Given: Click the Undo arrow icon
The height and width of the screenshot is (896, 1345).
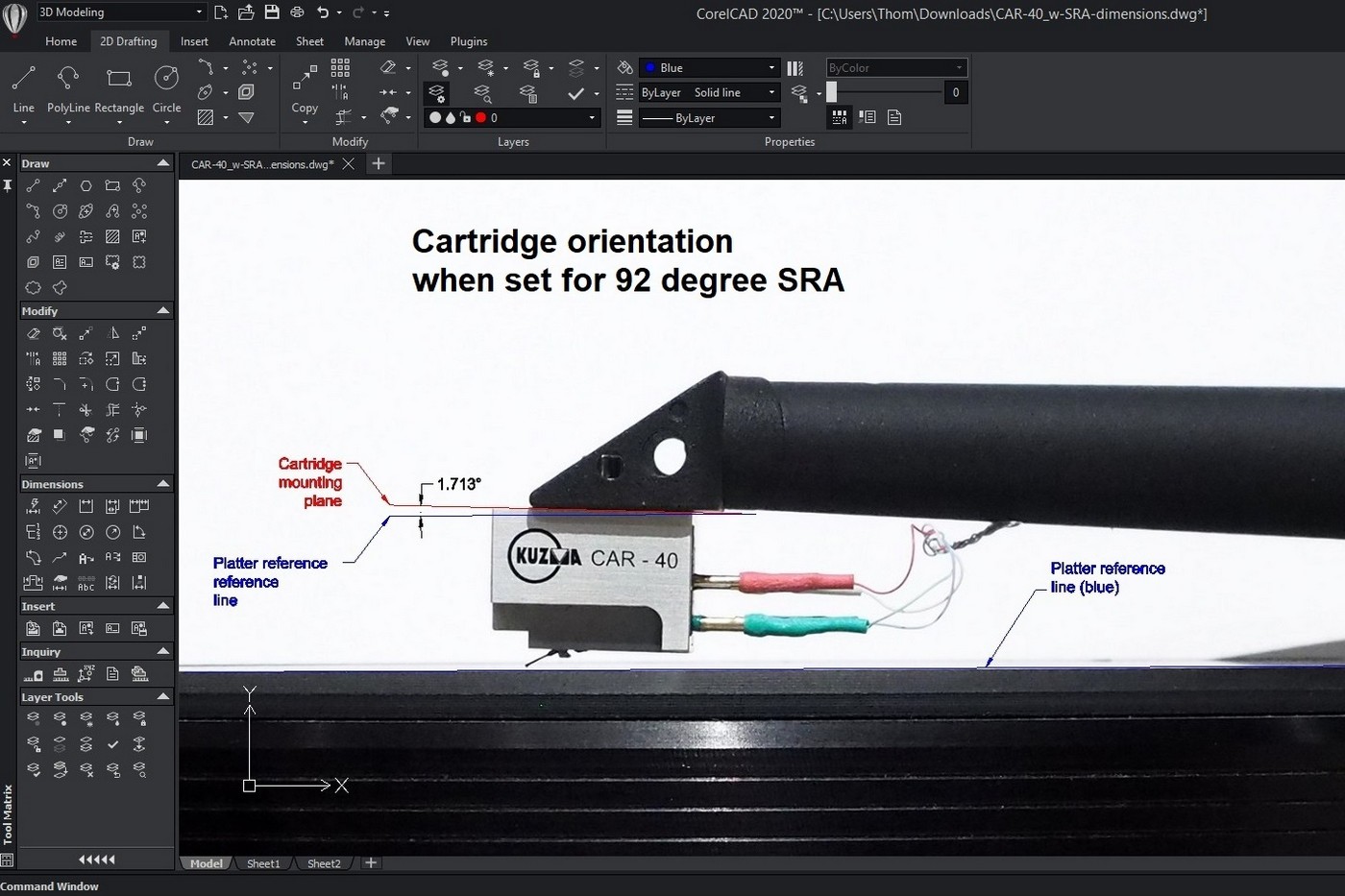Looking at the screenshot, I should [x=323, y=12].
